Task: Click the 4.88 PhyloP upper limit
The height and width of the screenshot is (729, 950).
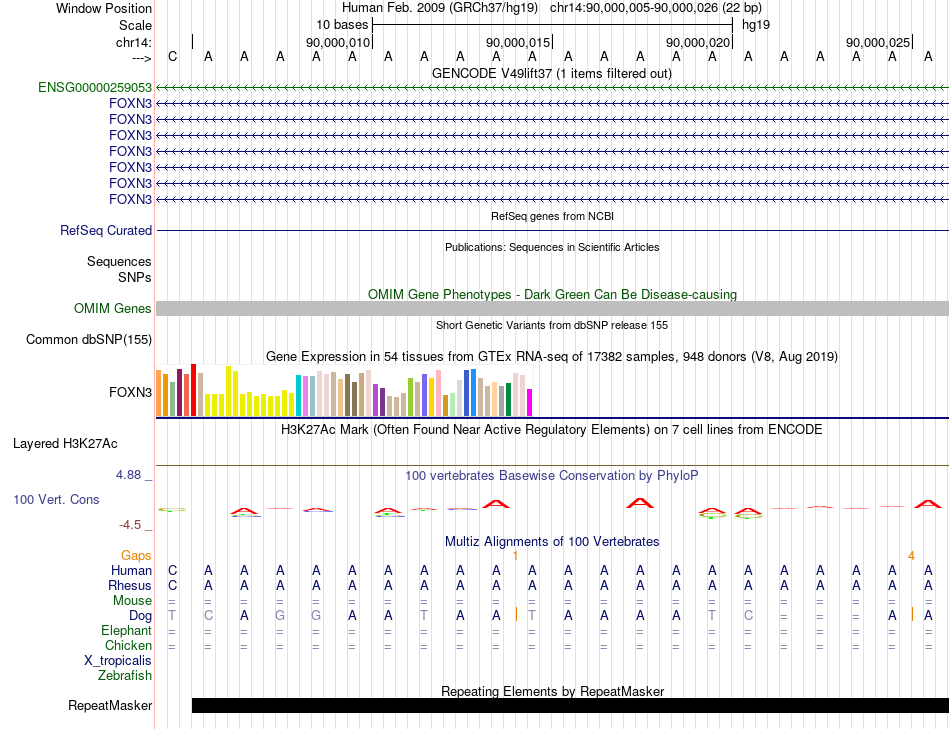Action: (128, 475)
